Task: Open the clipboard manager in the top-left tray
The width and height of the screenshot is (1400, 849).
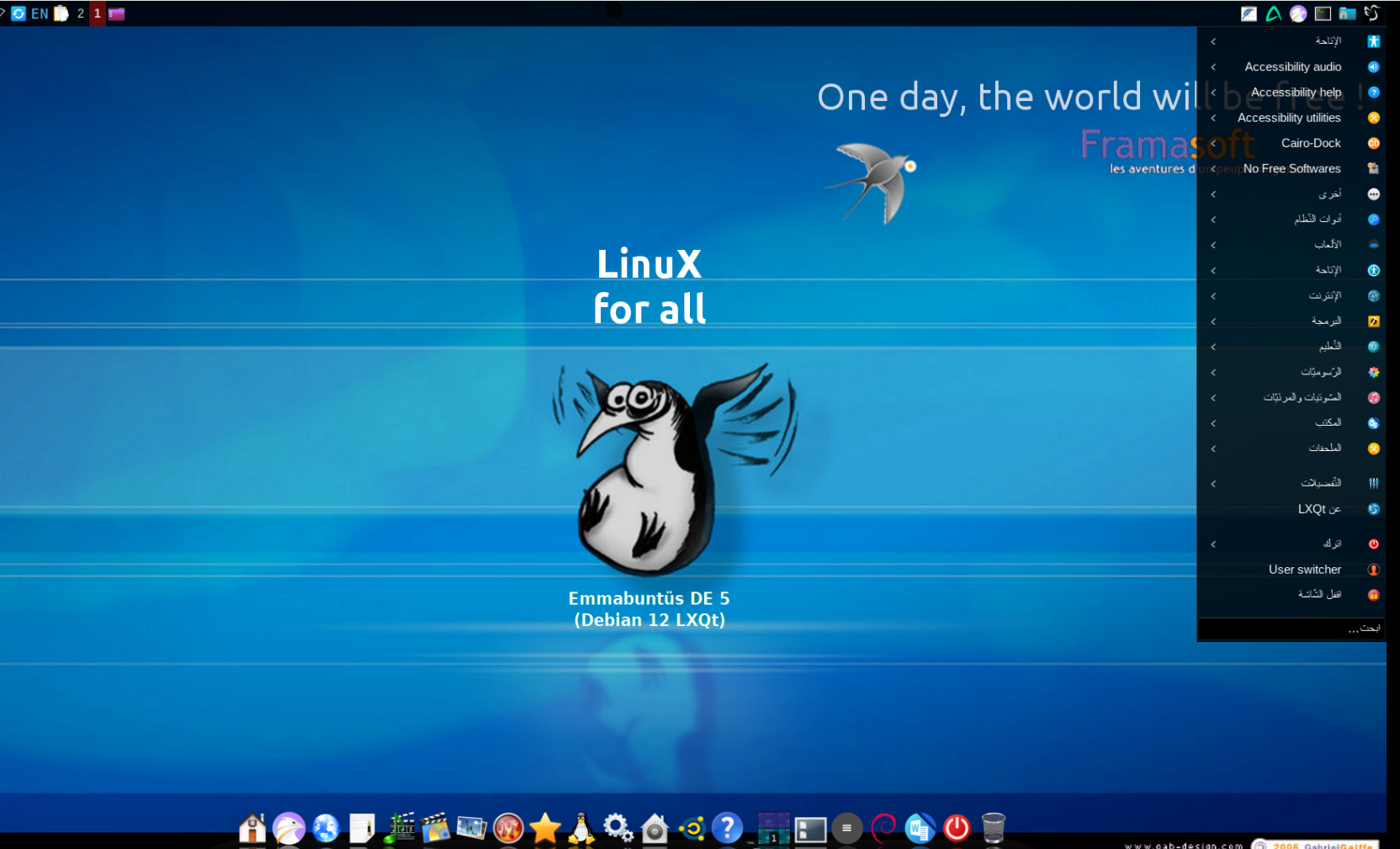Action: 60,13
